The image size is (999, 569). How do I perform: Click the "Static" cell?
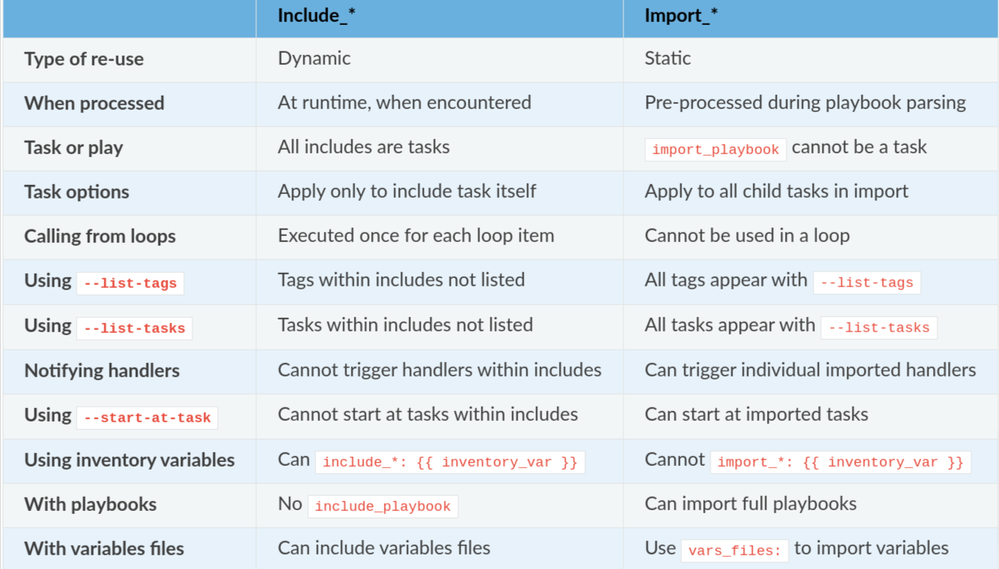[x=668, y=58]
